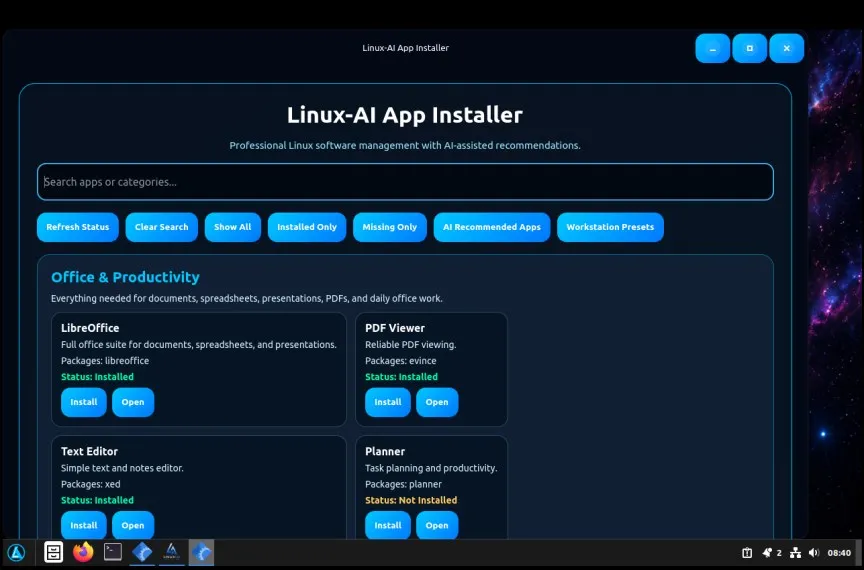Click the Office & Productivity heading
This screenshot has height=570, width=864.
[125, 277]
